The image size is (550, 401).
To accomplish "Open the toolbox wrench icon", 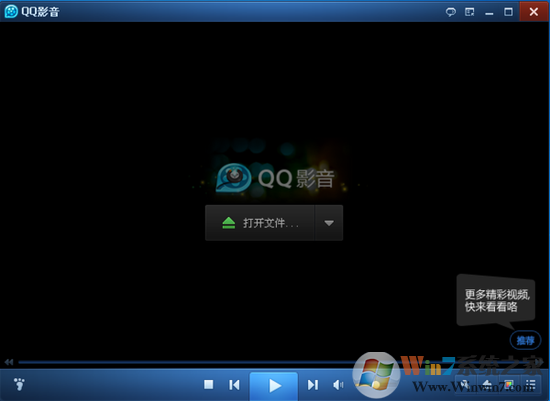I will pos(465,384).
